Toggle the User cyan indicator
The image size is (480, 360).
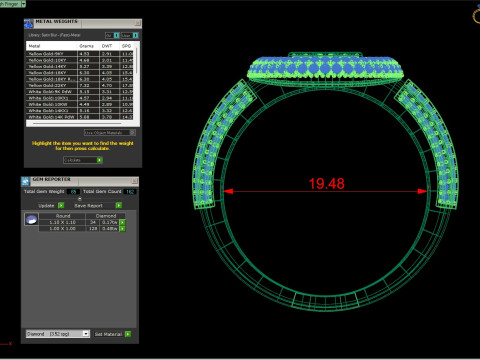(x=135, y=35)
